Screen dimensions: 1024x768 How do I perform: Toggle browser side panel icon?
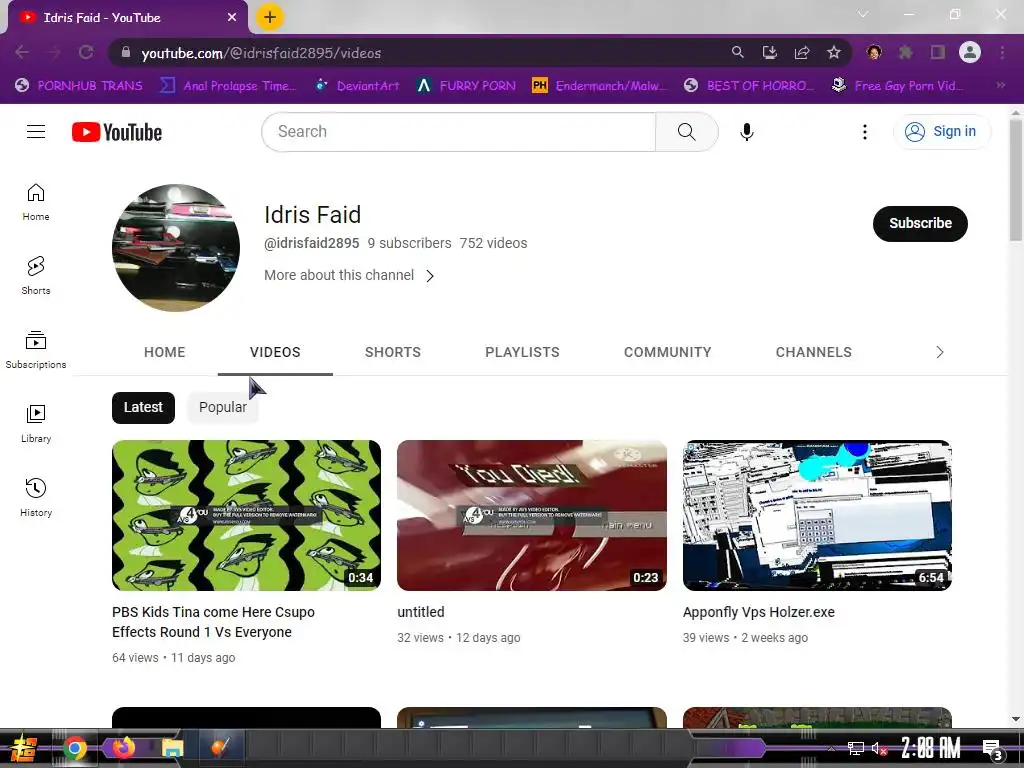(938, 52)
